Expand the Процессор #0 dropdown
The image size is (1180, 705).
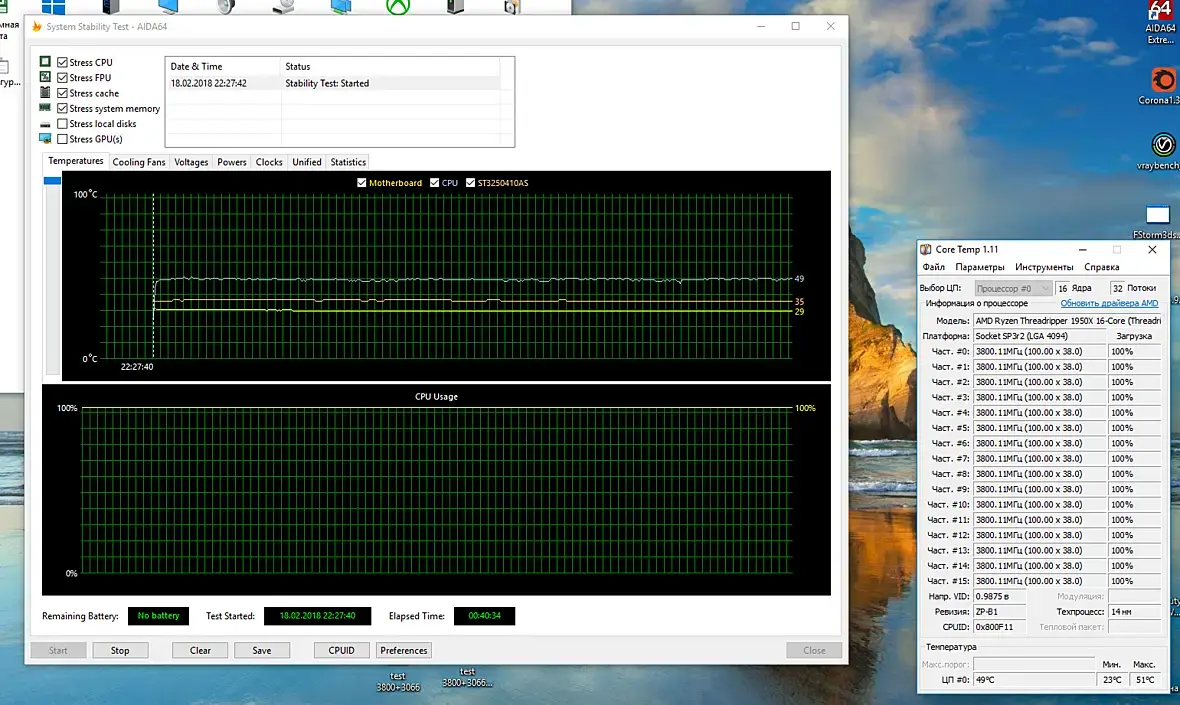click(x=1012, y=288)
